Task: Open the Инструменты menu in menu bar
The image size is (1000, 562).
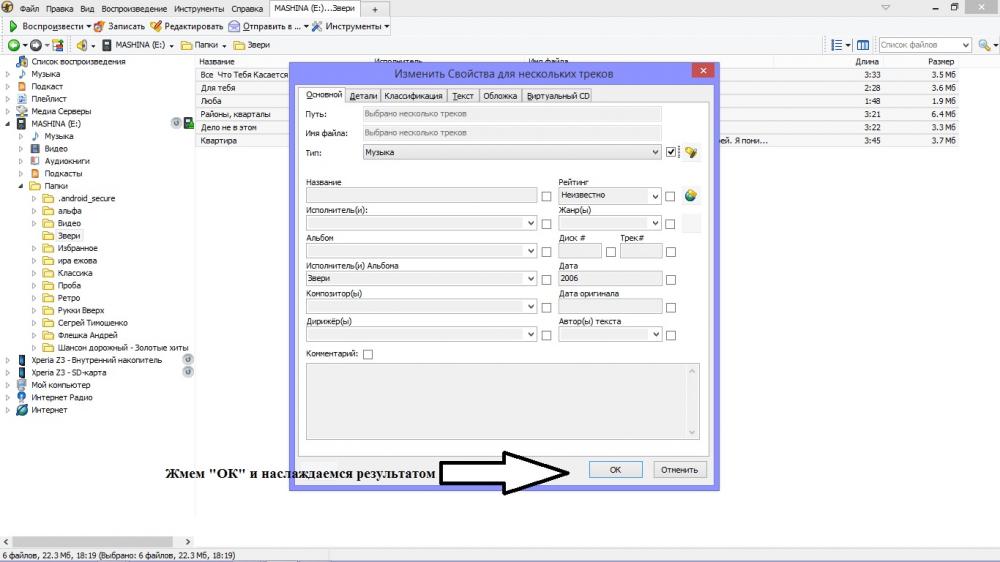Action: point(199,9)
